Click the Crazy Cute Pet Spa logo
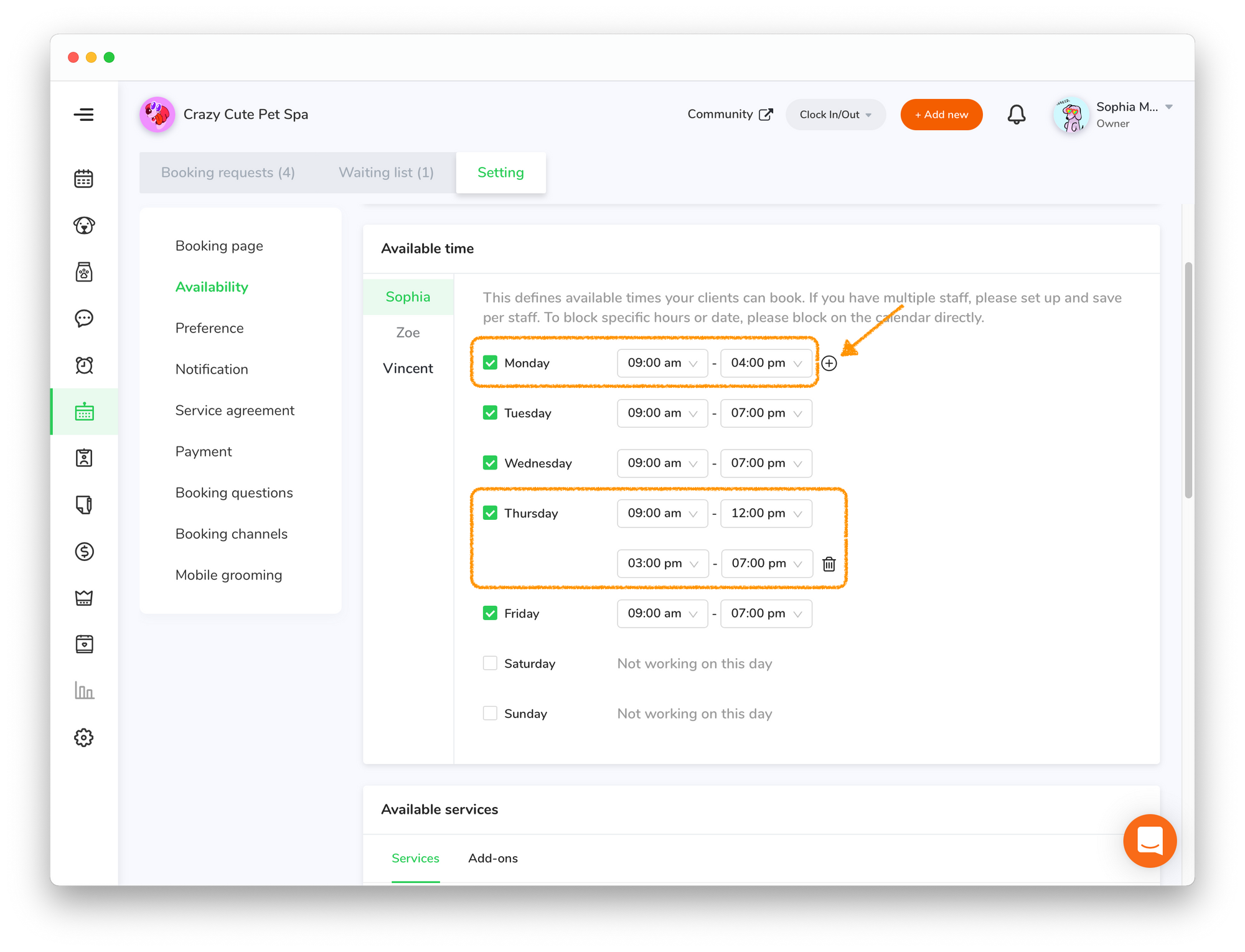The width and height of the screenshot is (1245, 952). coord(157,115)
